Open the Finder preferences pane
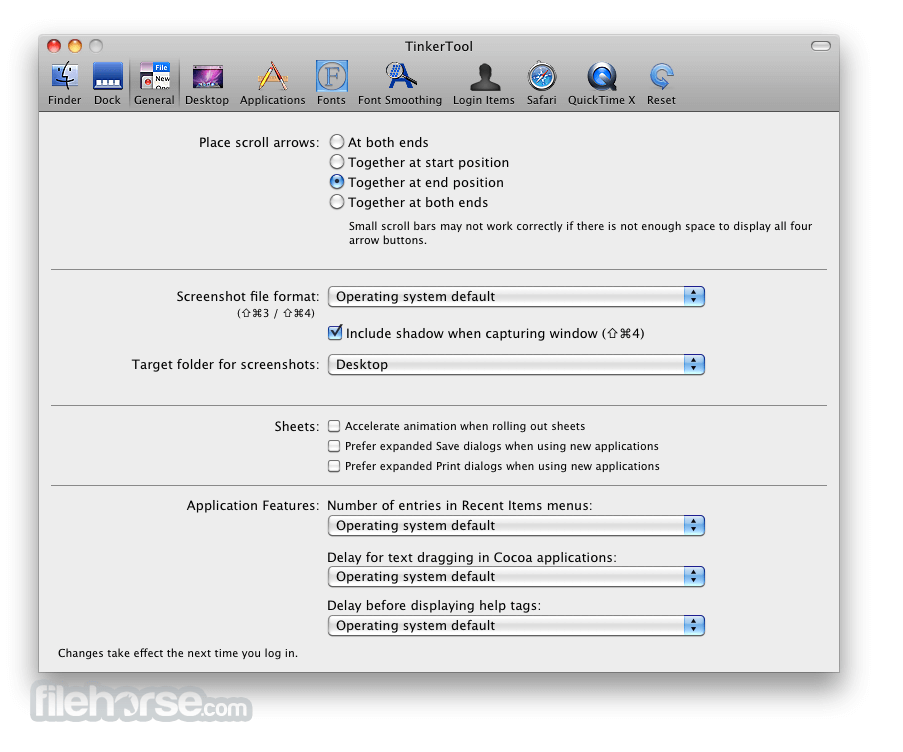Screen dimensions: 903x752 pos(64,83)
